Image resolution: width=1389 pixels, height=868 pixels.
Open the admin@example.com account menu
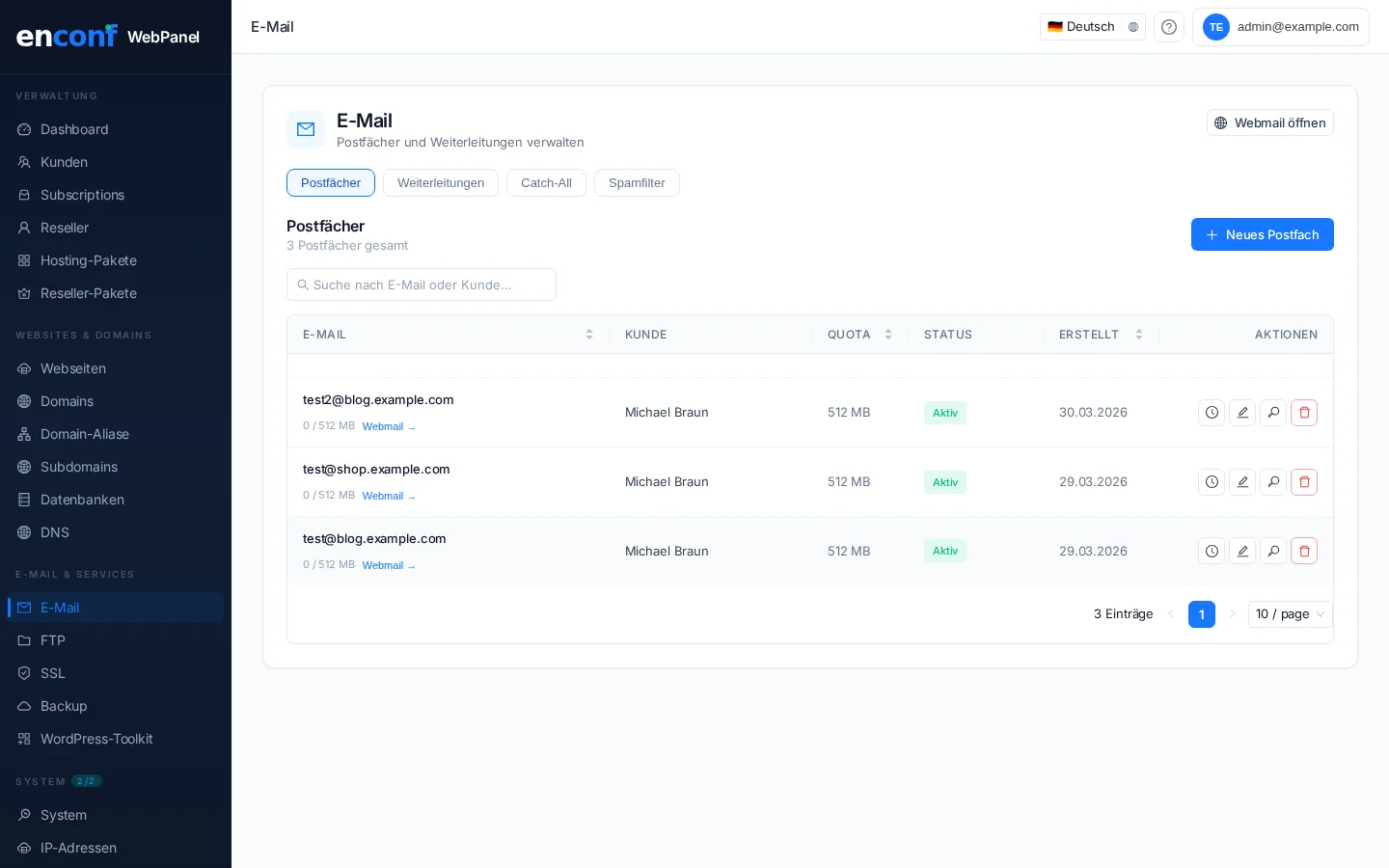click(1280, 27)
